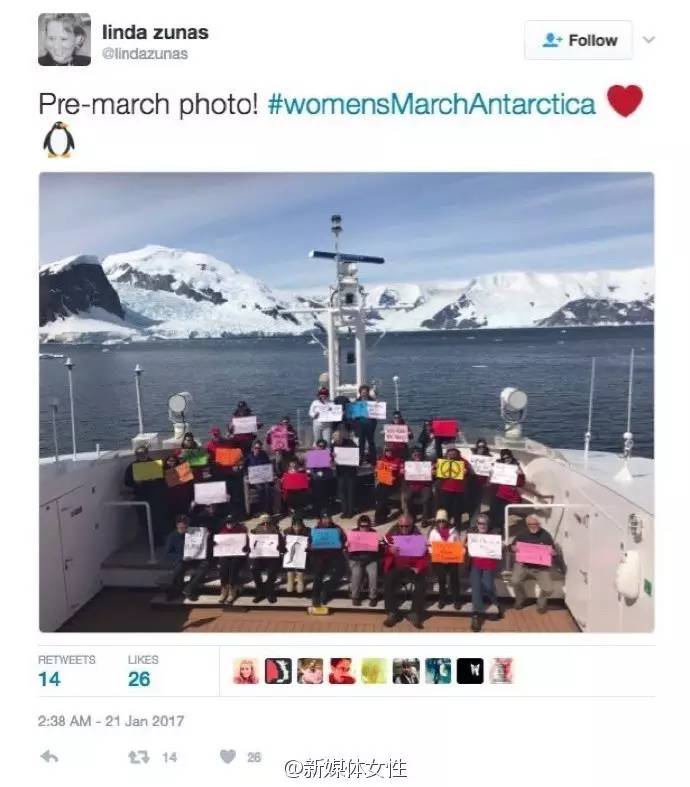The width and height of the screenshot is (690, 787).
Task: Follow linda zunas
Action: point(579,40)
